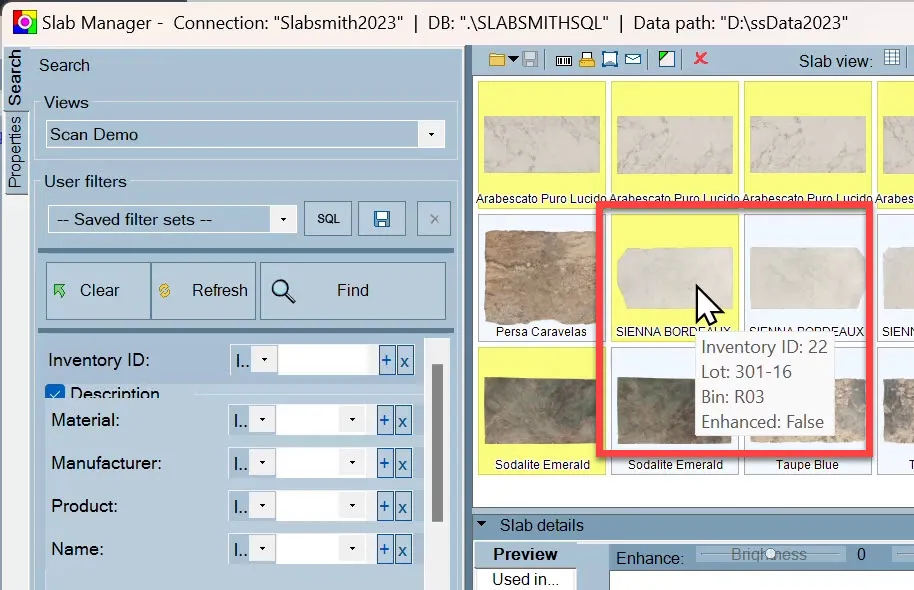Uncheck the Description checkbox

pos(55,392)
